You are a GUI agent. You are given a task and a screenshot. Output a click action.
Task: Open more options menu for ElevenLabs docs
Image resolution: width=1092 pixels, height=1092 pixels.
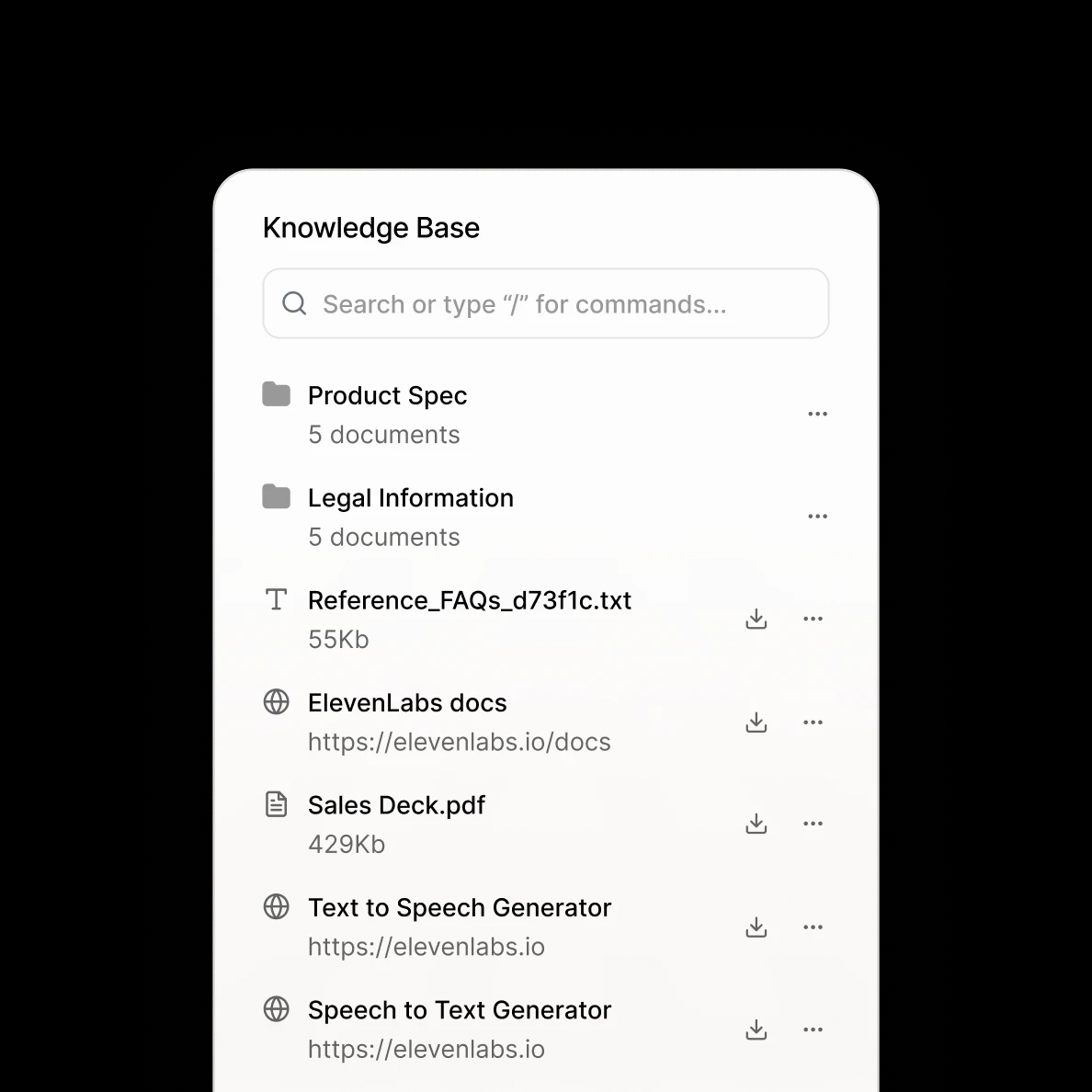[x=813, y=722]
